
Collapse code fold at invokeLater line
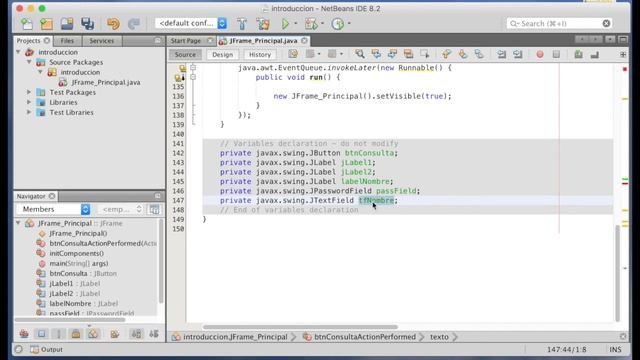coord(193,68)
